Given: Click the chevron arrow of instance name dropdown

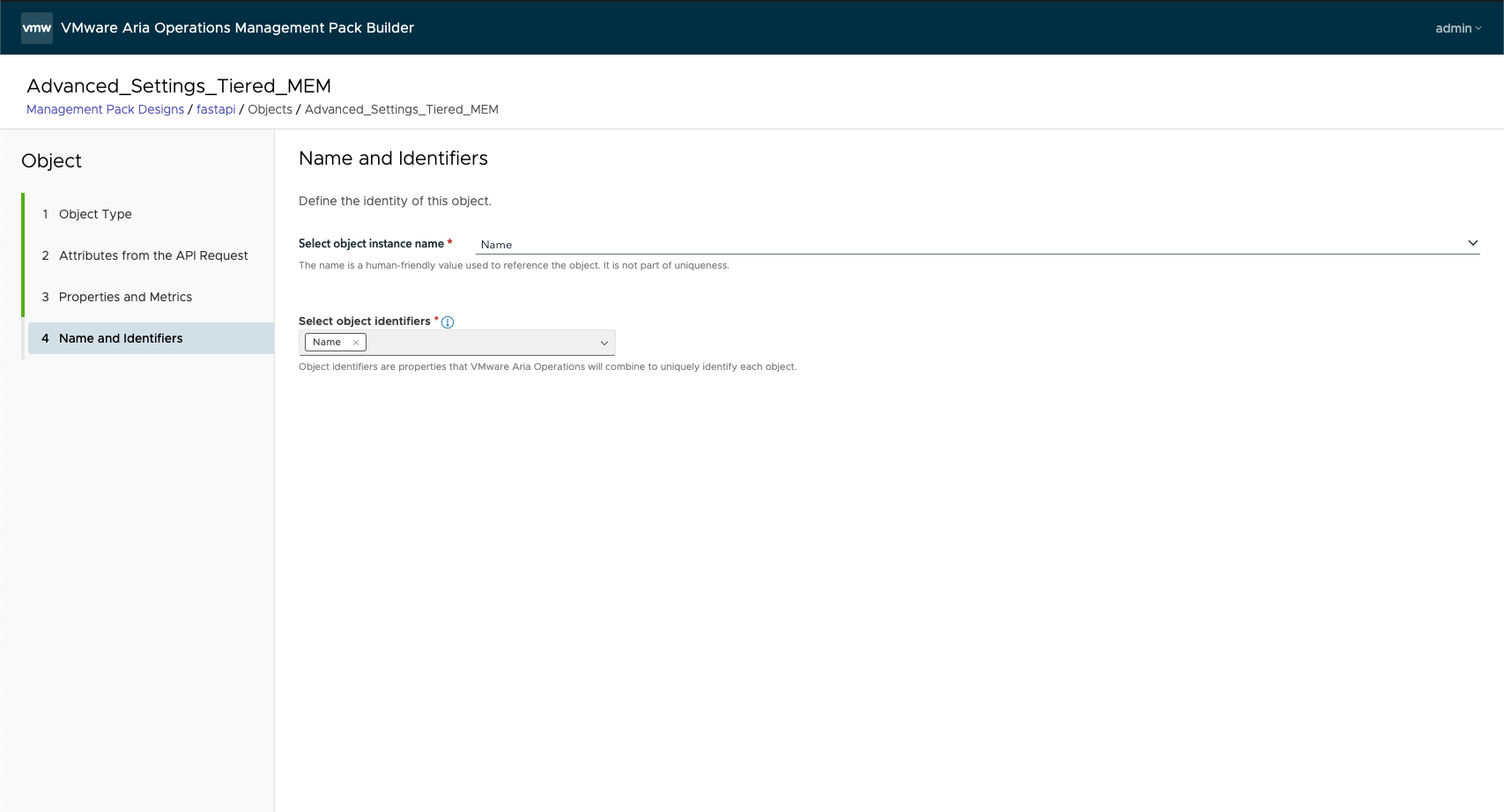Looking at the screenshot, I should point(1472,243).
